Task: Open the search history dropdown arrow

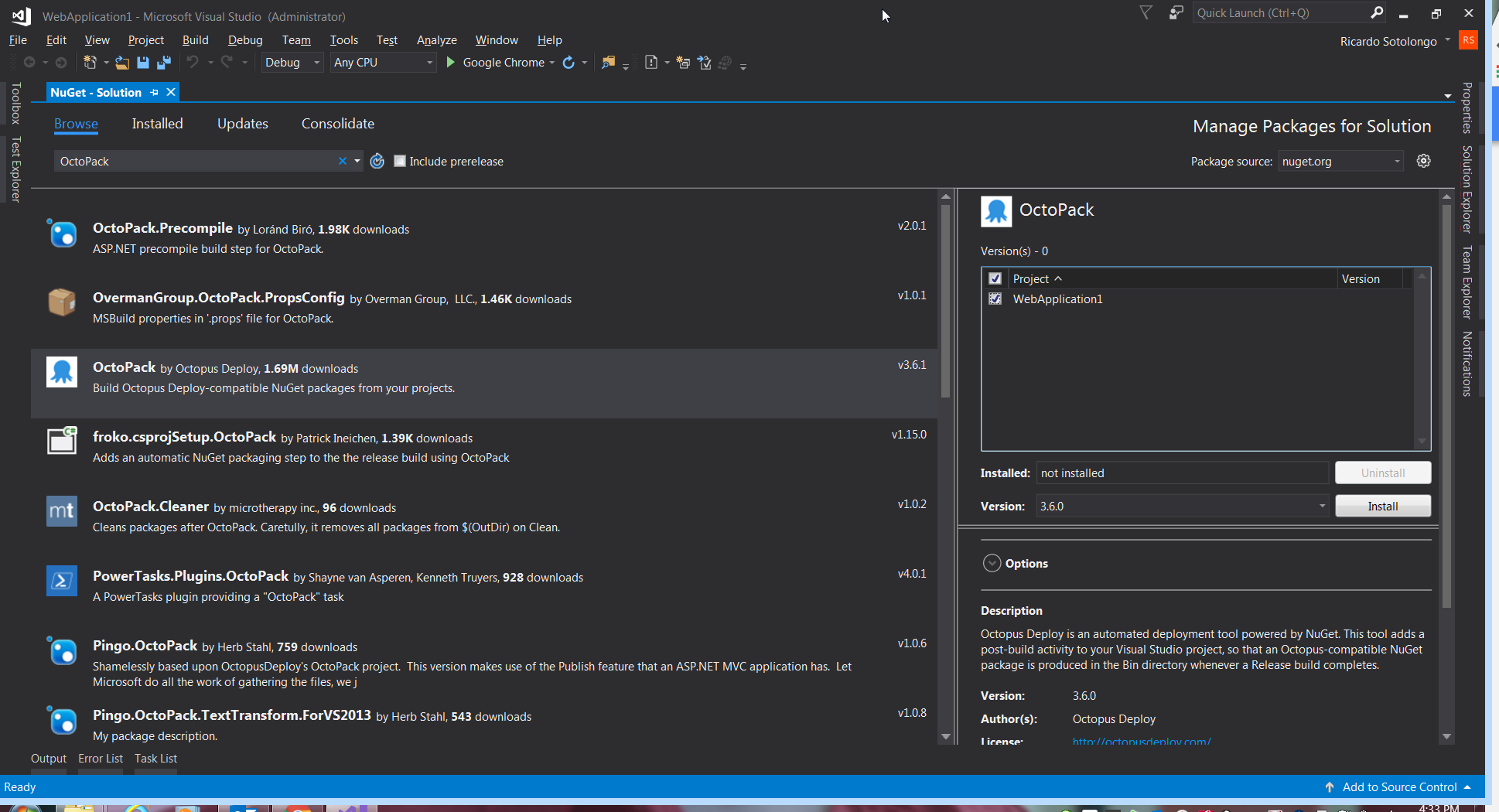Action: pos(357,161)
